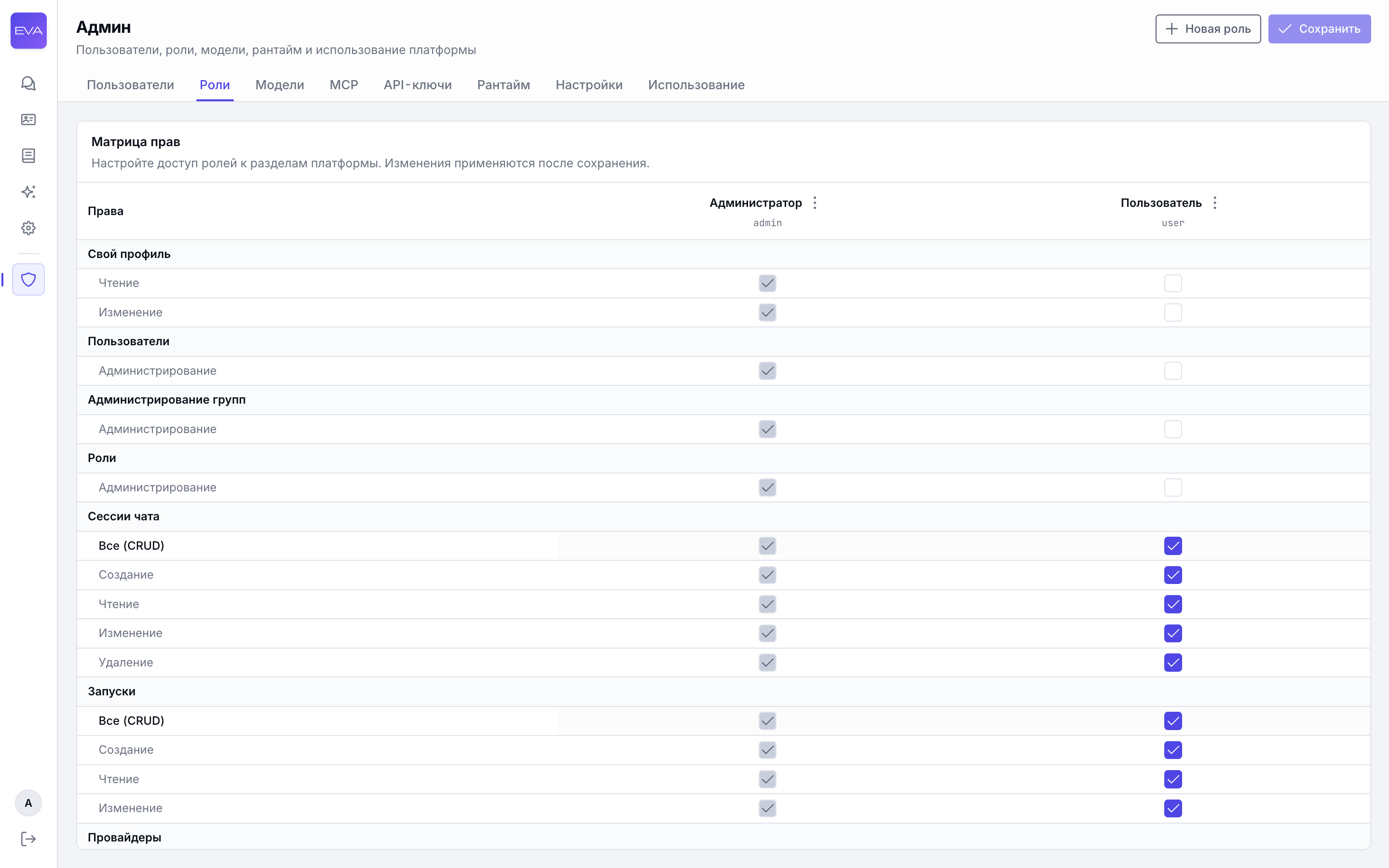Viewport: 1389px width, 868px height.
Task: Click admin Чтение checkbox under Свой профиль
Action: click(767, 283)
